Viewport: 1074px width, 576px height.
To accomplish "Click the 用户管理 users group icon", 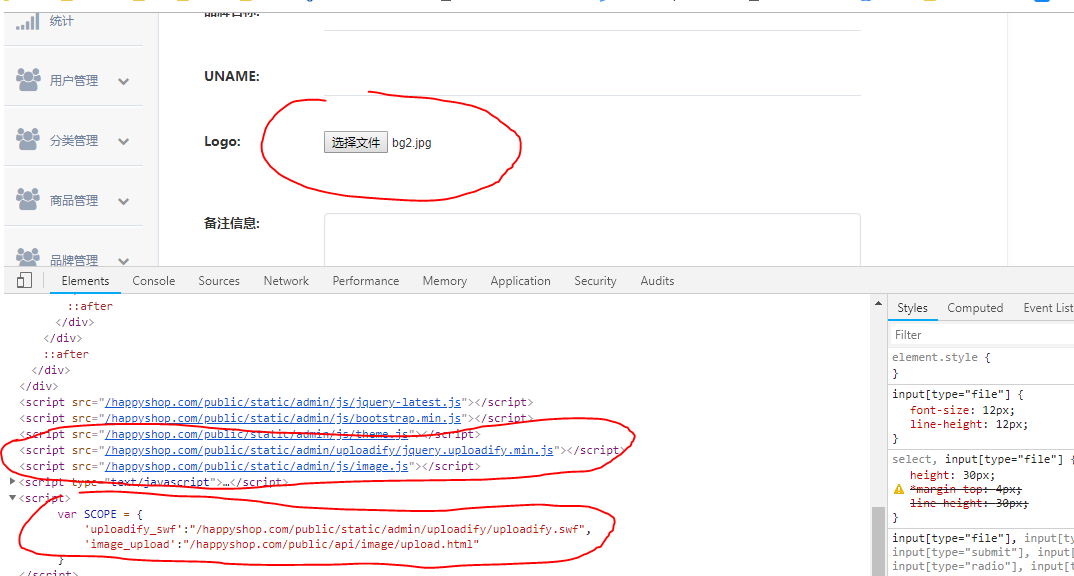I will point(28,80).
